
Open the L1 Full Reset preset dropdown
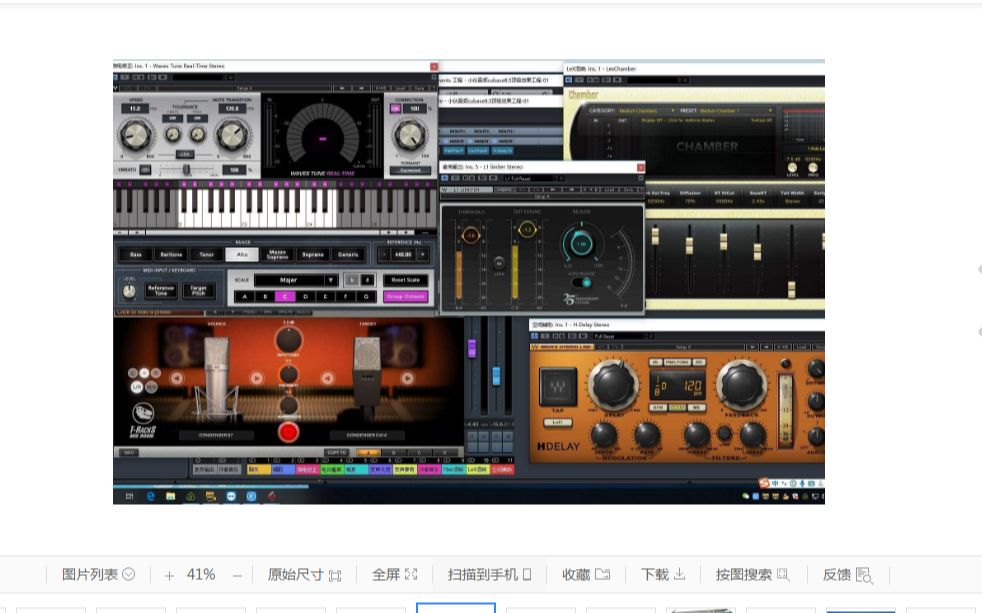[531, 177]
